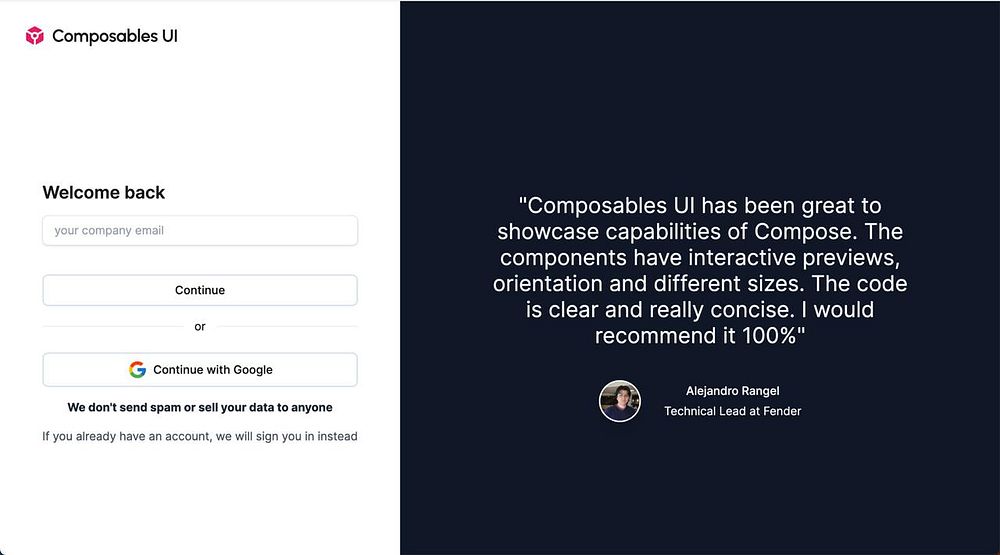This screenshot has height=555, width=1000.
Task: Click the 'interactive previews' phrase in quote
Action: point(793,258)
